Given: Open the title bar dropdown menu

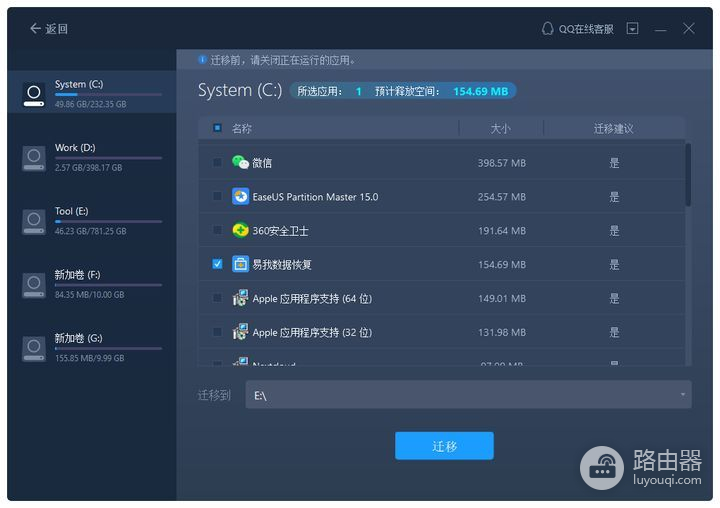Looking at the screenshot, I should pyautogui.click(x=632, y=29).
